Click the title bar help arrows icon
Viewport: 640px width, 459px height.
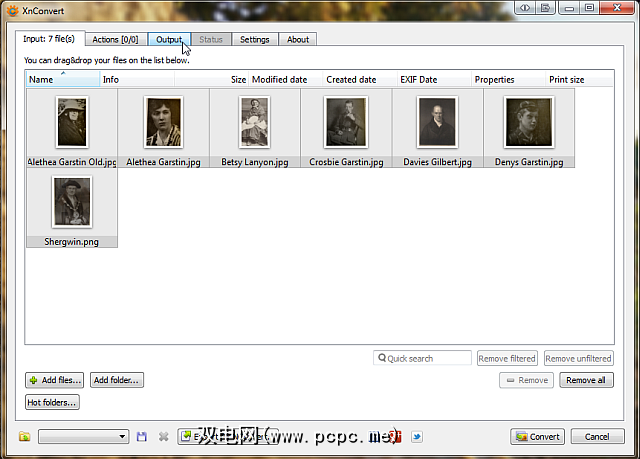[525, 8]
